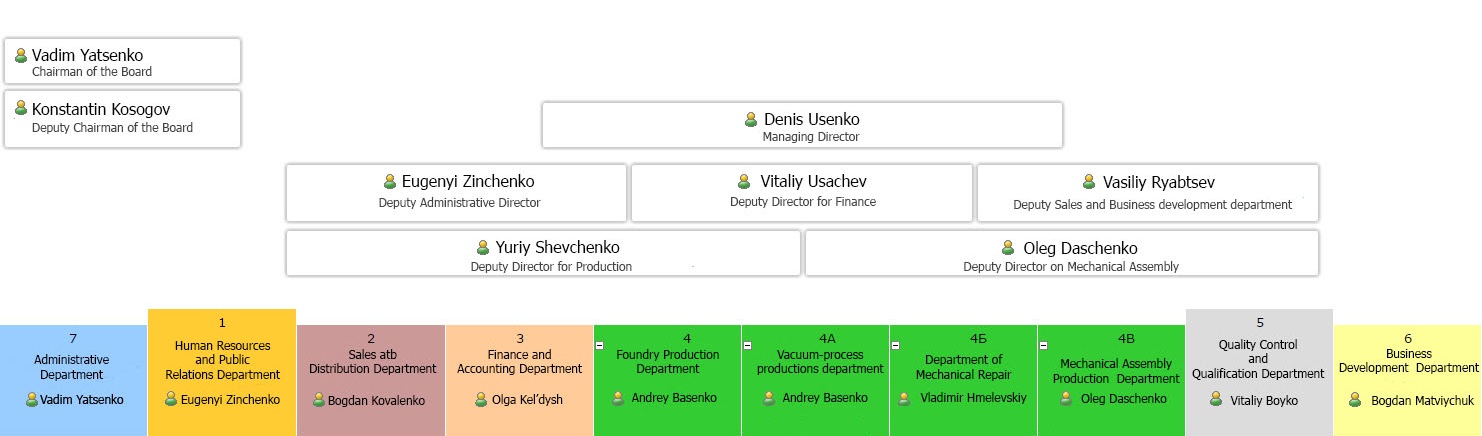This screenshot has width=1482, height=436.
Task: Select the Quality Control and Qualification Department
Action: pos(1258,358)
